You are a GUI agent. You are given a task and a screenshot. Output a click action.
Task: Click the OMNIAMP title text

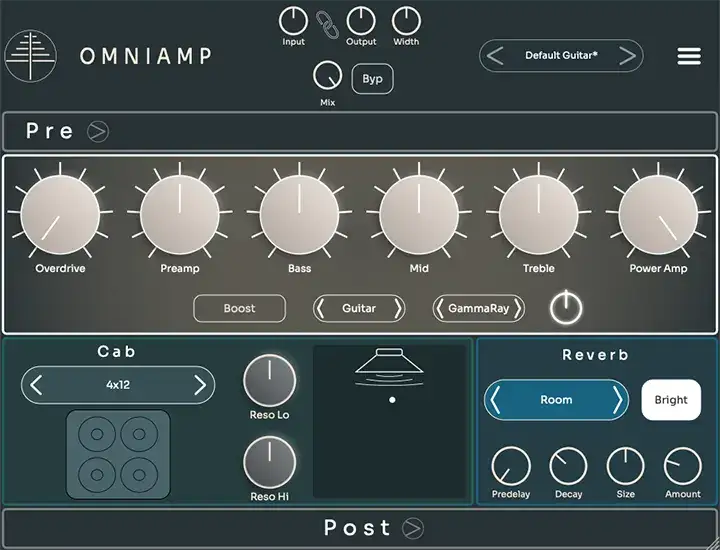point(146,56)
